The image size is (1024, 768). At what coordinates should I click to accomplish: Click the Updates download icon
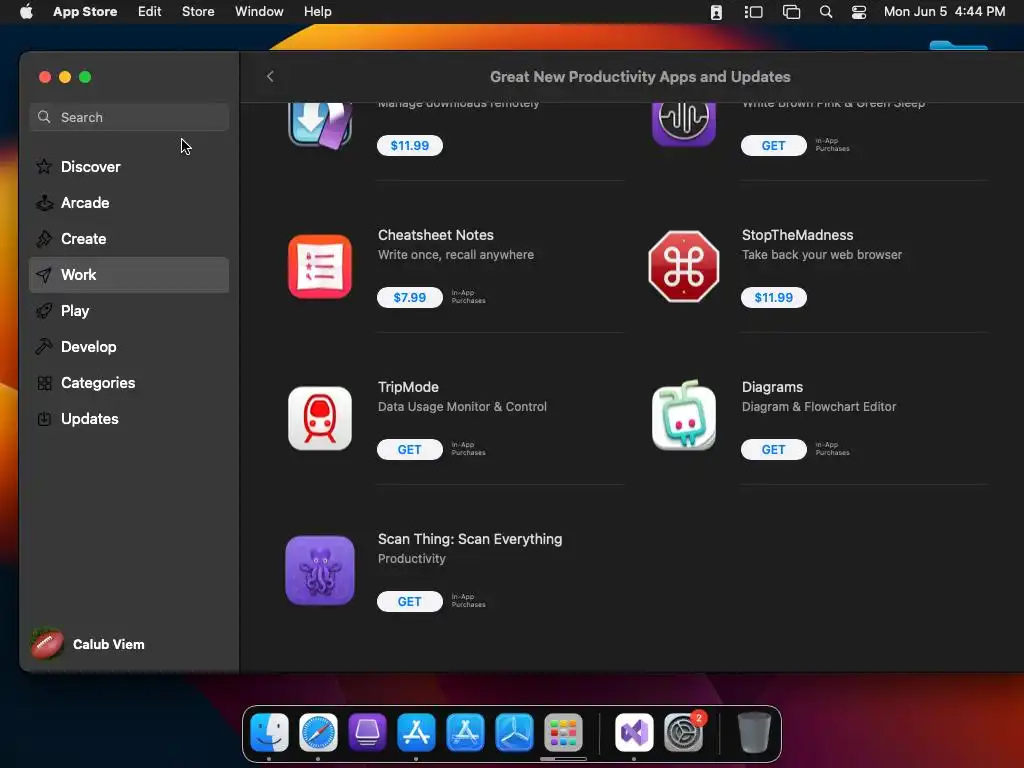tap(44, 419)
